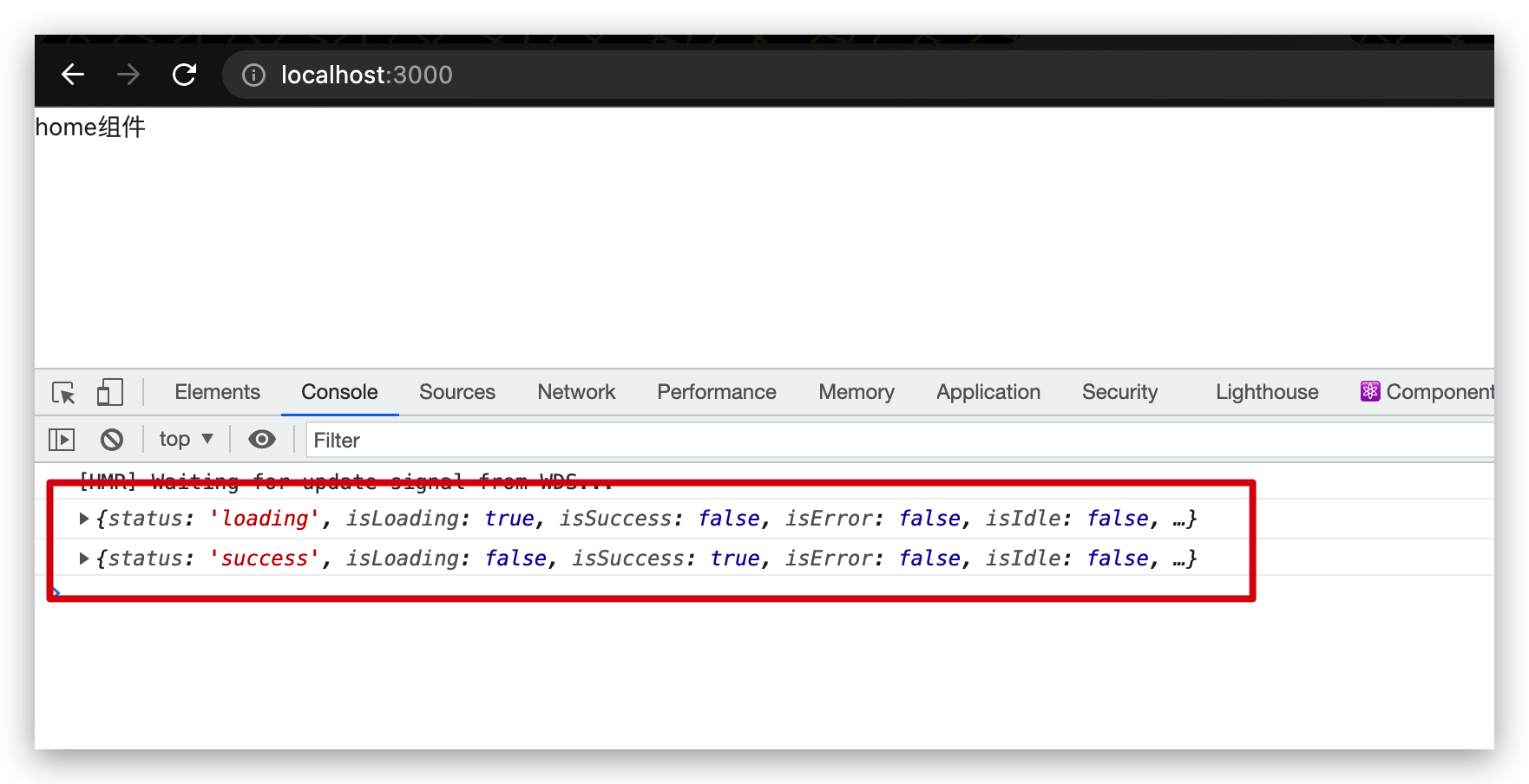Create a live expression with the eye icon

(x=261, y=439)
